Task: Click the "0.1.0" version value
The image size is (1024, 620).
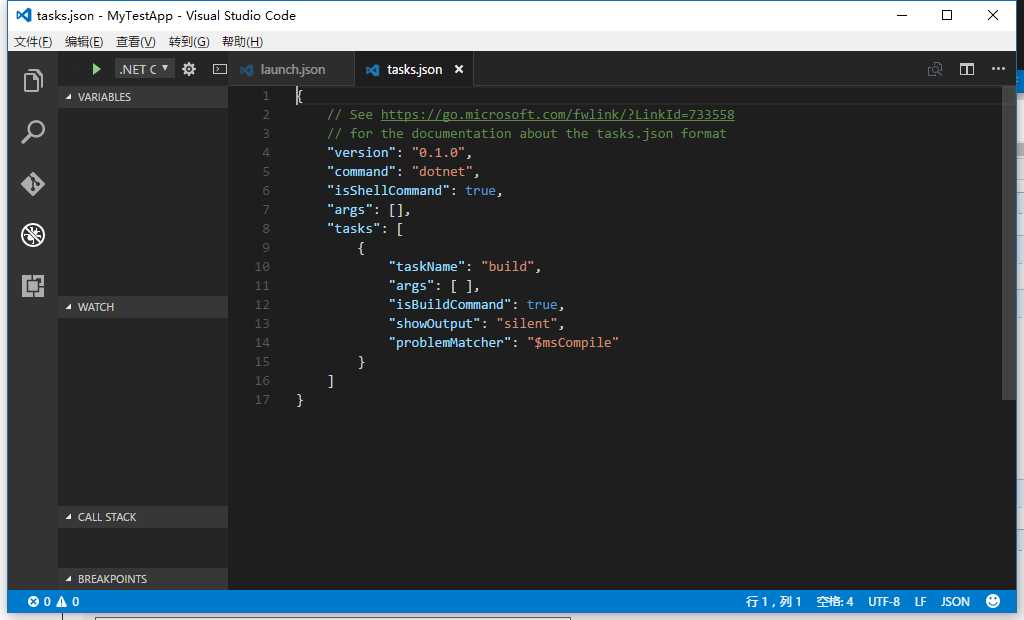Action: (438, 152)
